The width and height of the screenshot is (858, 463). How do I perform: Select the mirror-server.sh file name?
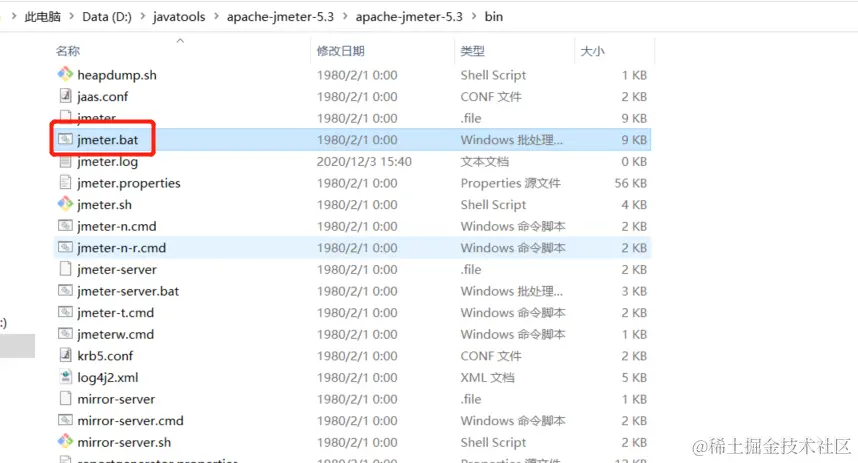click(x=124, y=442)
